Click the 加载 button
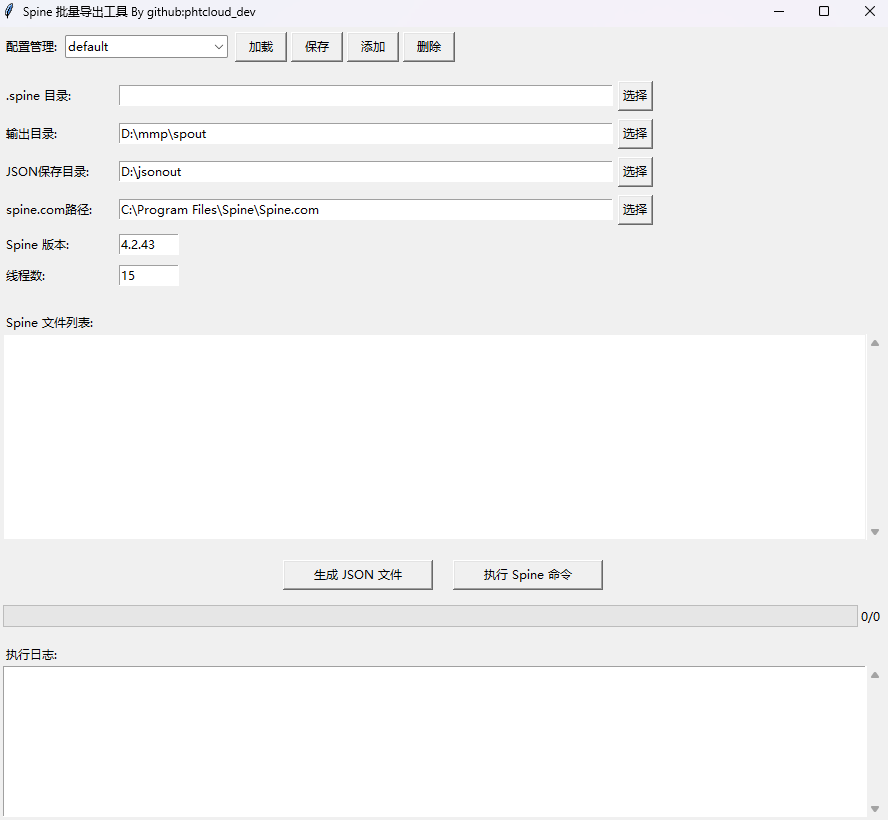Image resolution: width=888 pixels, height=820 pixels. pos(261,46)
